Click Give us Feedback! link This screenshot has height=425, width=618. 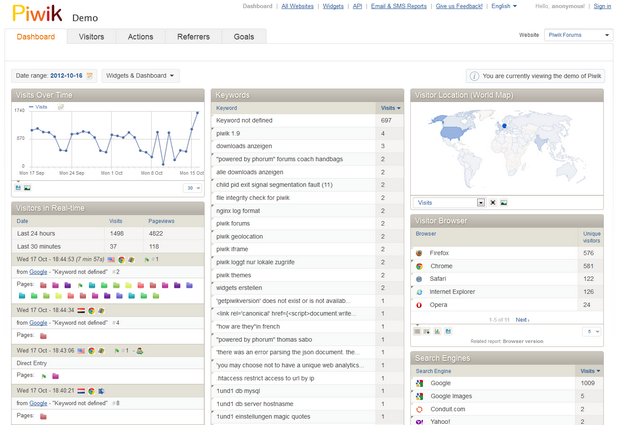(459, 6)
